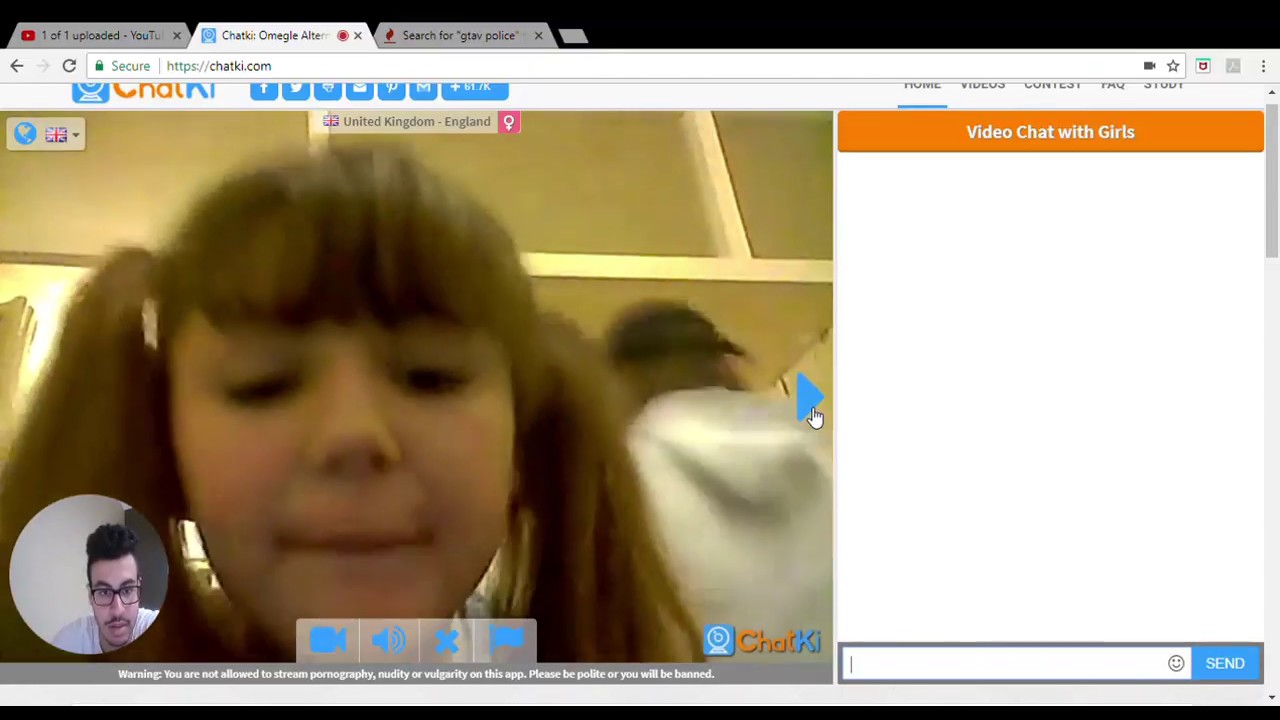Click the blue next arrow

808,397
